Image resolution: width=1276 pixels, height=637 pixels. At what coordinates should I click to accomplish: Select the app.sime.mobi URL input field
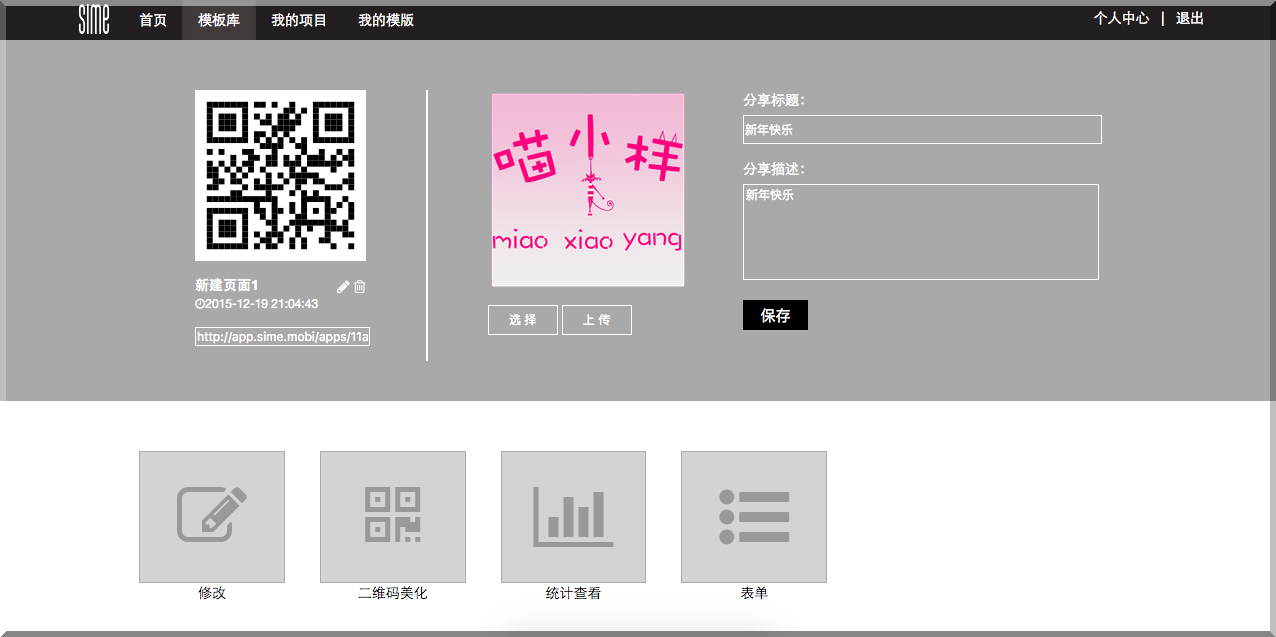(281, 336)
